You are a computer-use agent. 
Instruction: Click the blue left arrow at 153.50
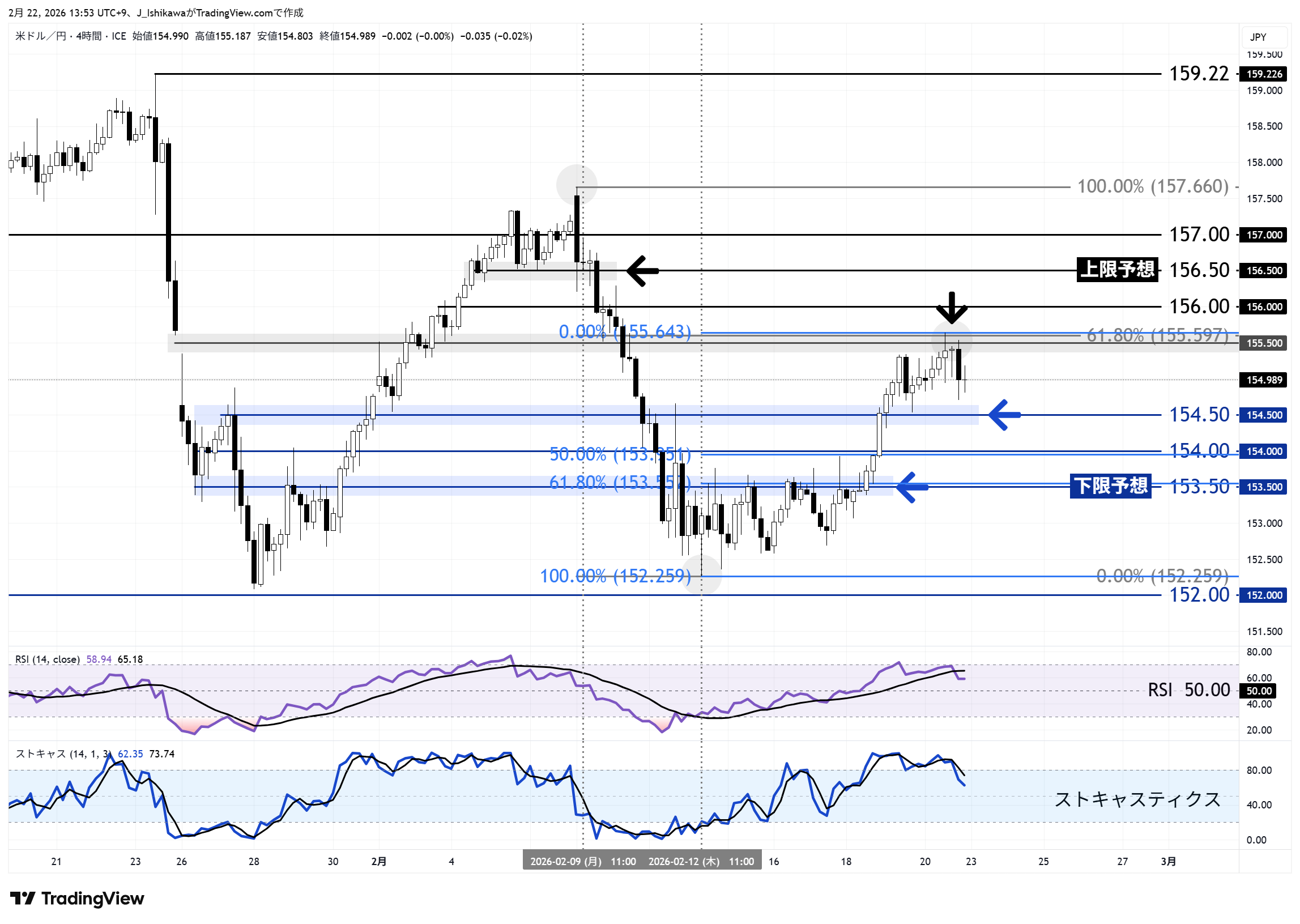913,488
